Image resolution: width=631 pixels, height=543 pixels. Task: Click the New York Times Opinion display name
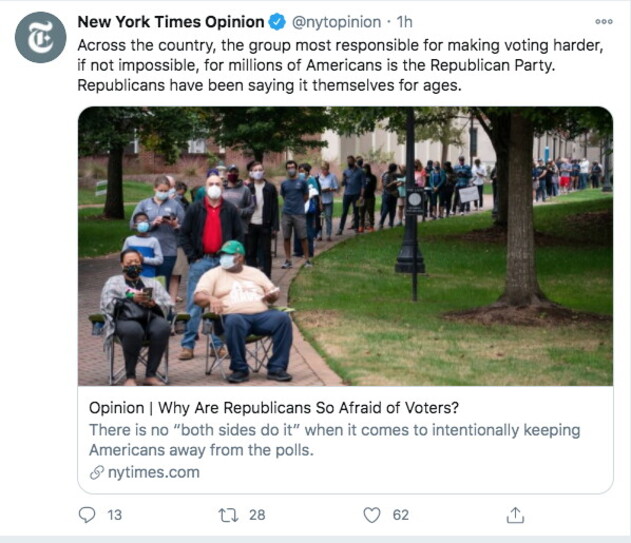click(x=171, y=22)
